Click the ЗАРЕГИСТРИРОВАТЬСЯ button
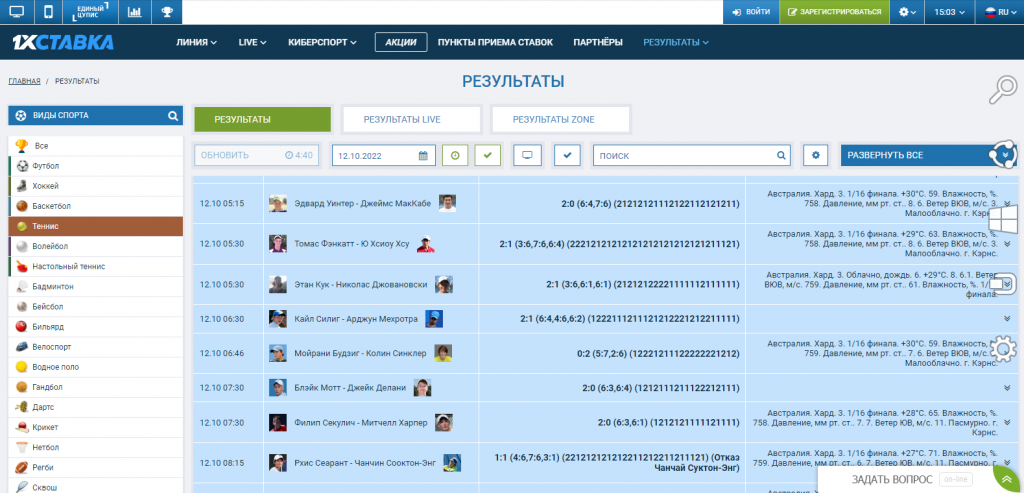The width and height of the screenshot is (1024, 493). click(834, 12)
